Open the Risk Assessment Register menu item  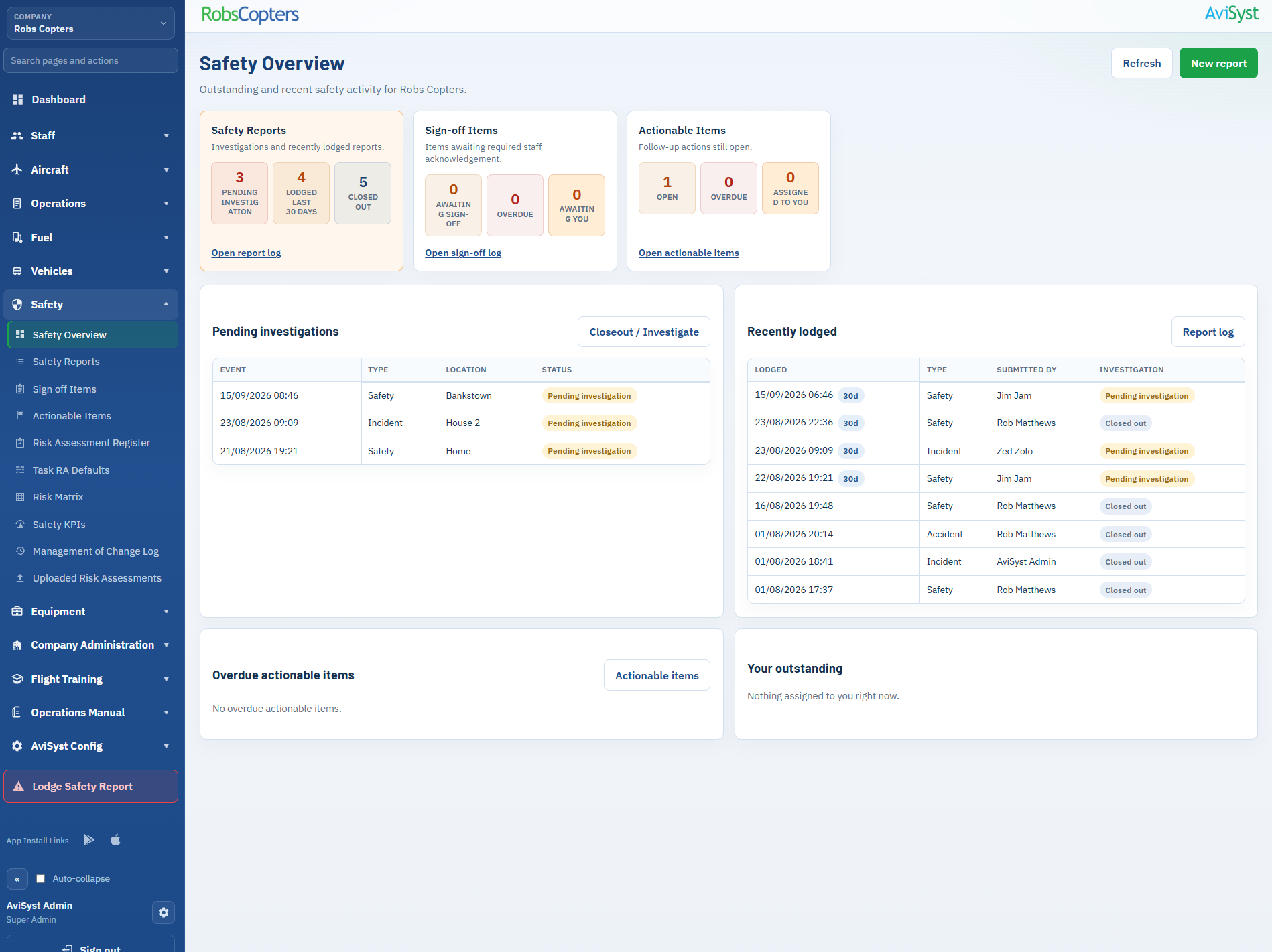coord(92,443)
